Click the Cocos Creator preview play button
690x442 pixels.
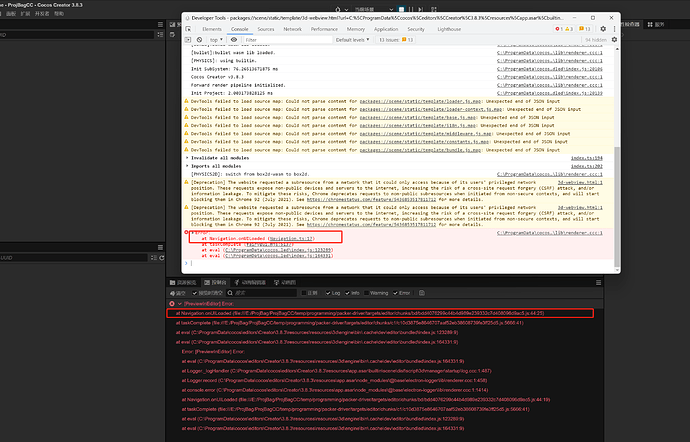[401, 9]
